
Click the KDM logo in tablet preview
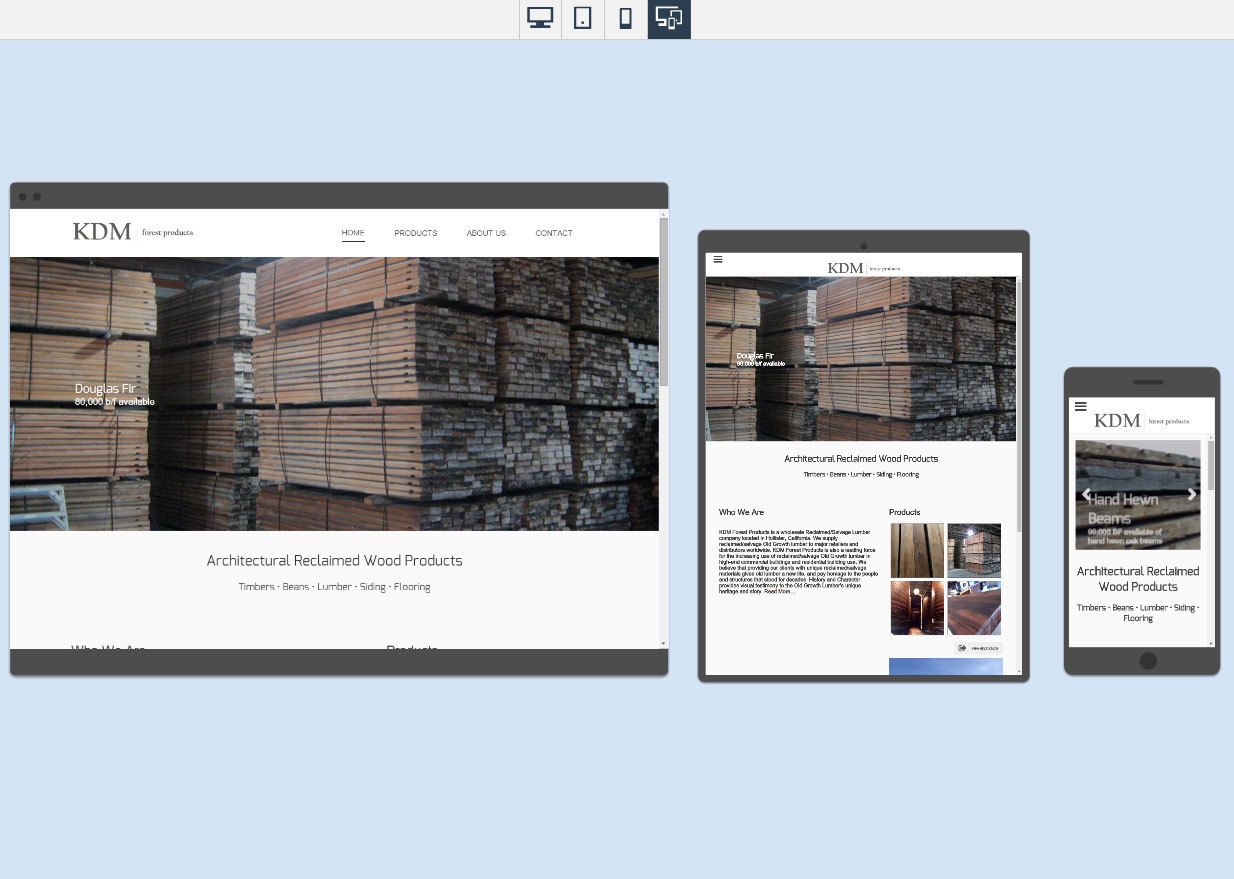click(x=846, y=268)
